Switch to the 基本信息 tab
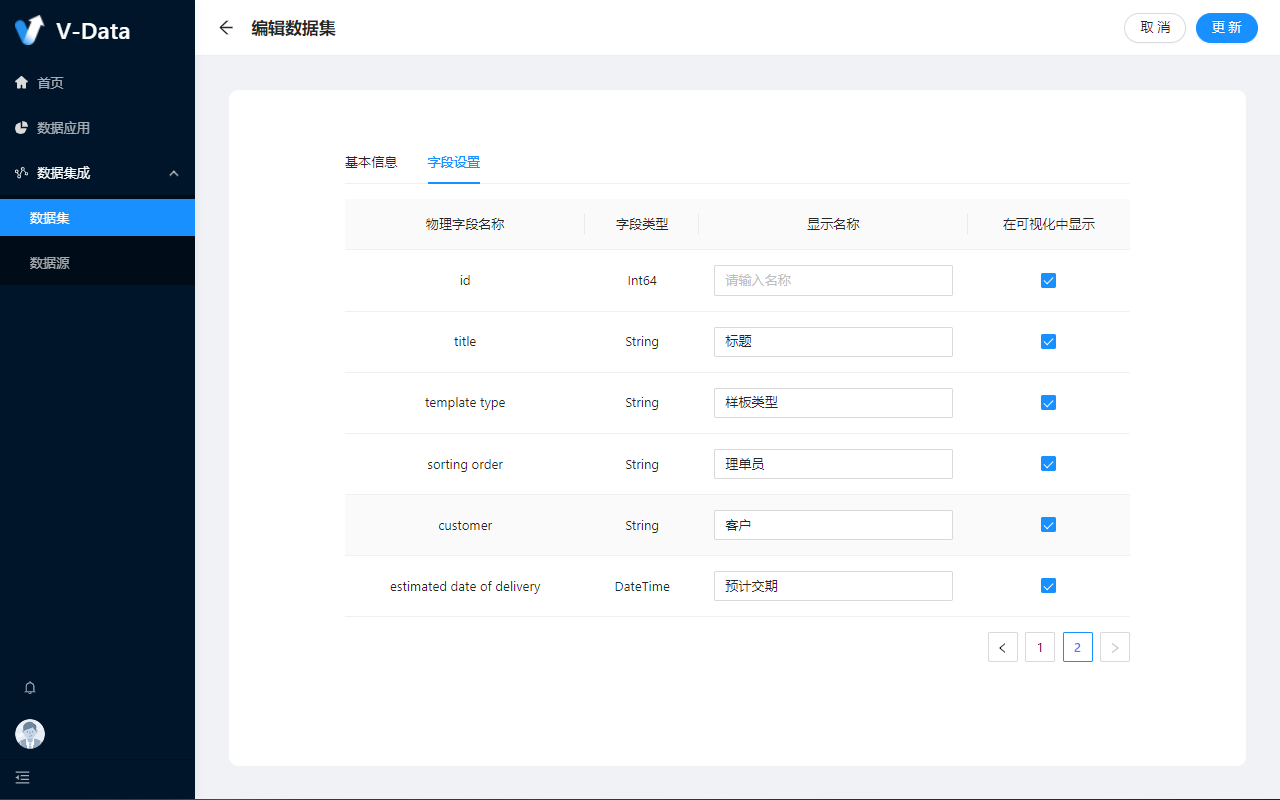This screenshot has width=1280, height=800. pyautogui.click(x=371, y=162)
